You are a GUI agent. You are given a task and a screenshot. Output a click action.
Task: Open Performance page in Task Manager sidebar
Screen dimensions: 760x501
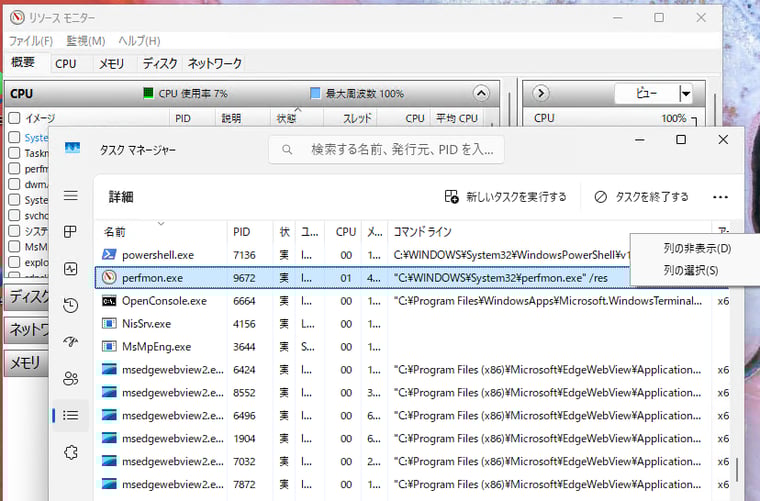pos(71,269)
